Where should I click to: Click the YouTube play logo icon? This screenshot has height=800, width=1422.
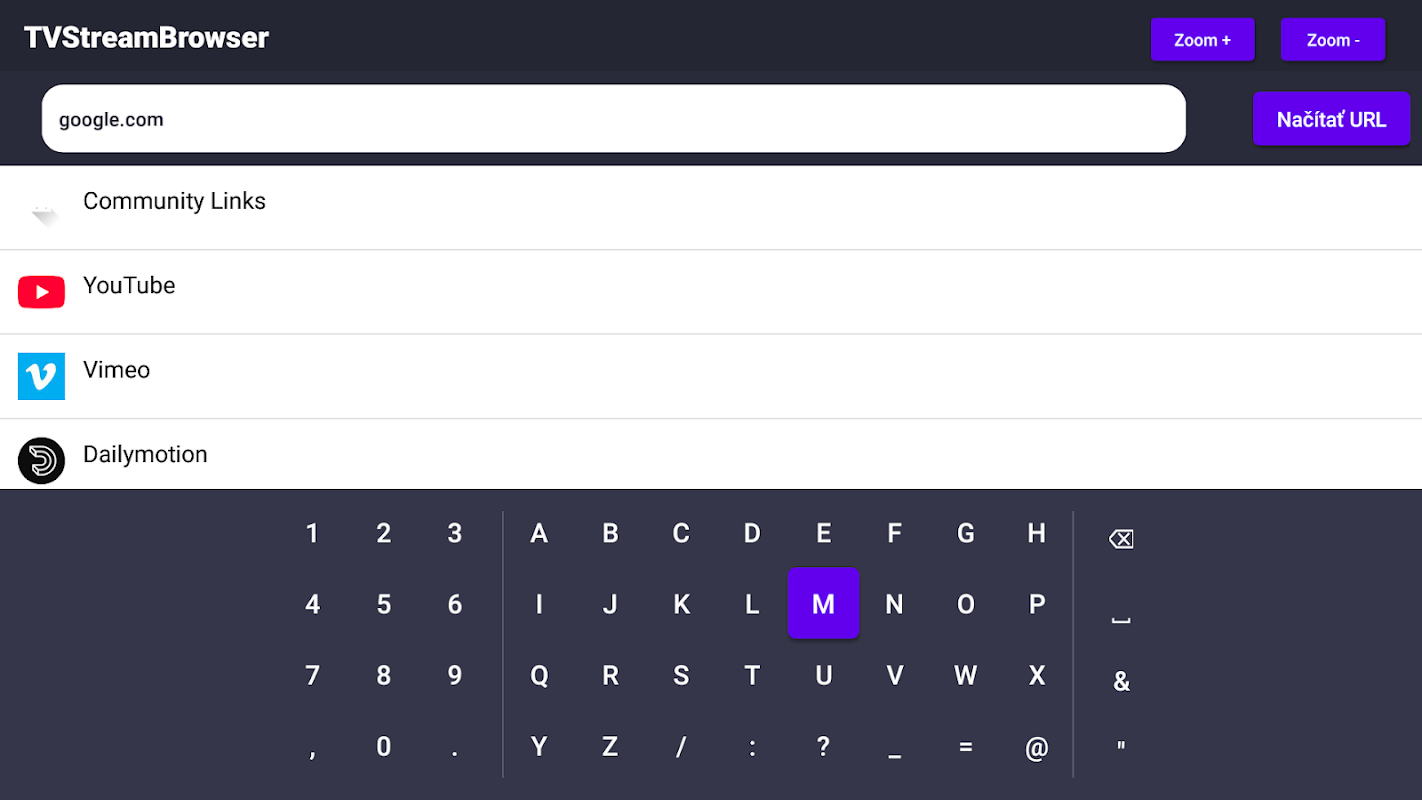click(41, 292)
